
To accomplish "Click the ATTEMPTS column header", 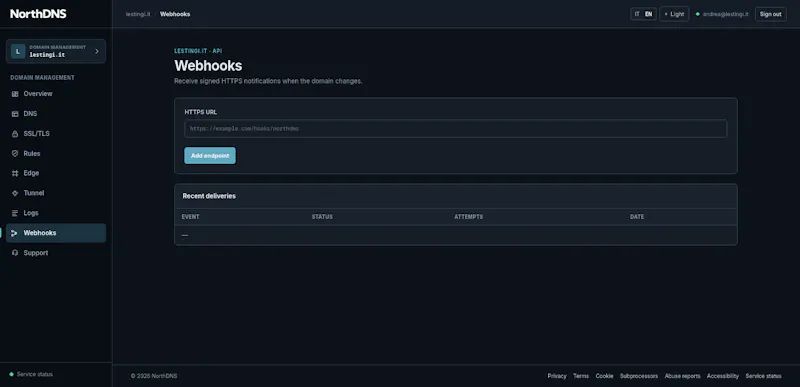I will [468, 217].
